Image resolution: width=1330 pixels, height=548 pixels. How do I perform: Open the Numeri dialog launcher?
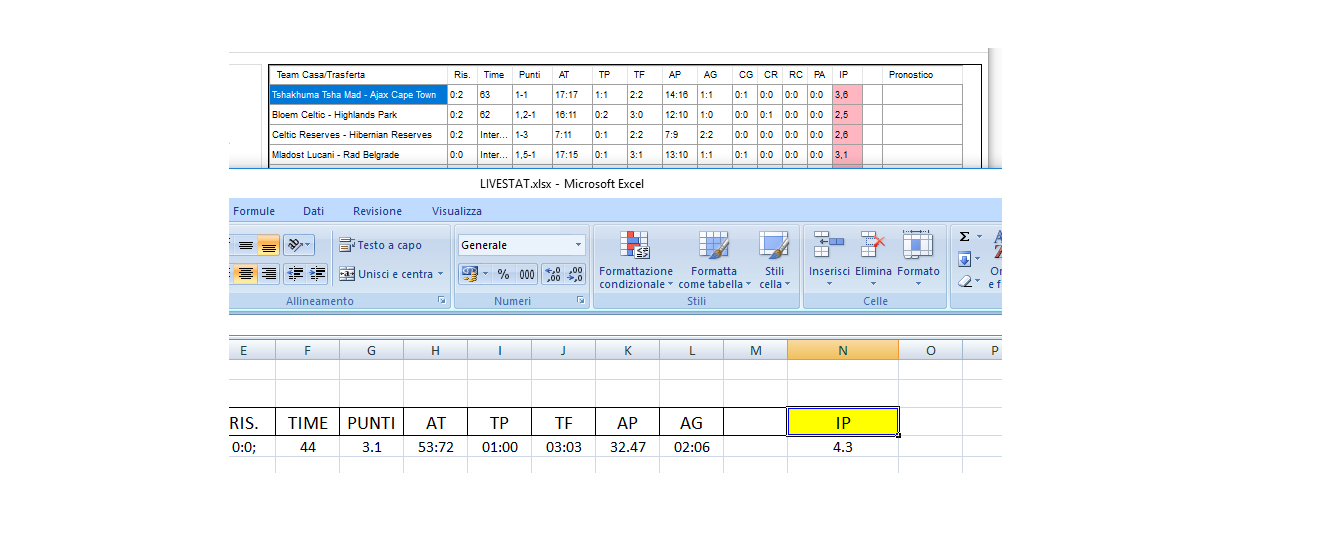pos(580,301)
